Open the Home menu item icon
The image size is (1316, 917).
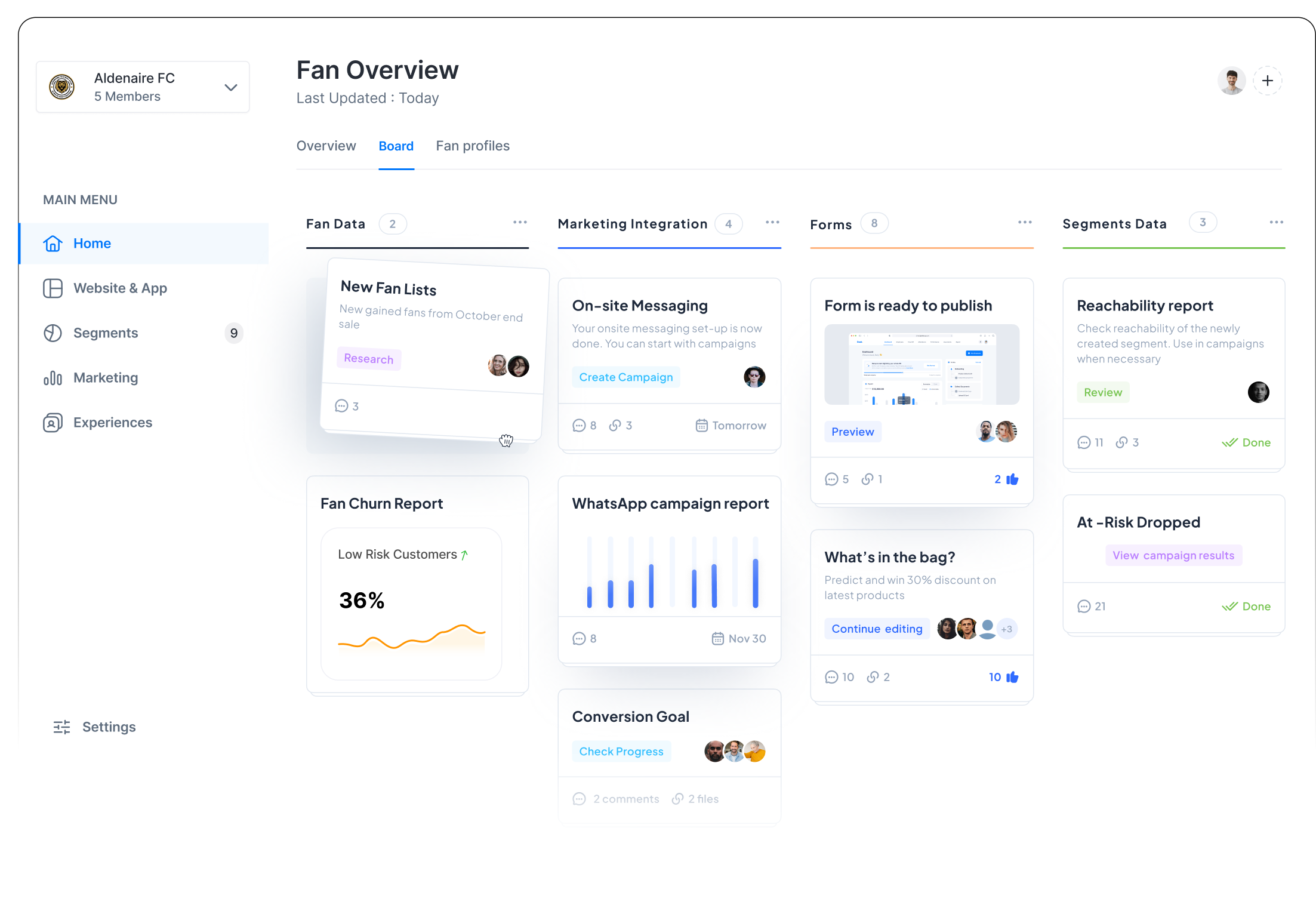(53, 243)
